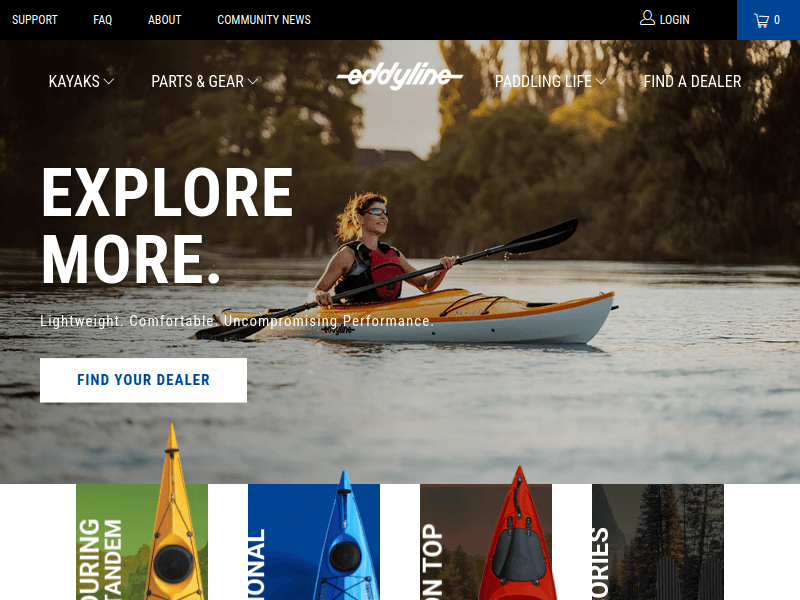The width and height of the screenshot is (800, 600).
Task: Click the user login icon
Action: 647,18
